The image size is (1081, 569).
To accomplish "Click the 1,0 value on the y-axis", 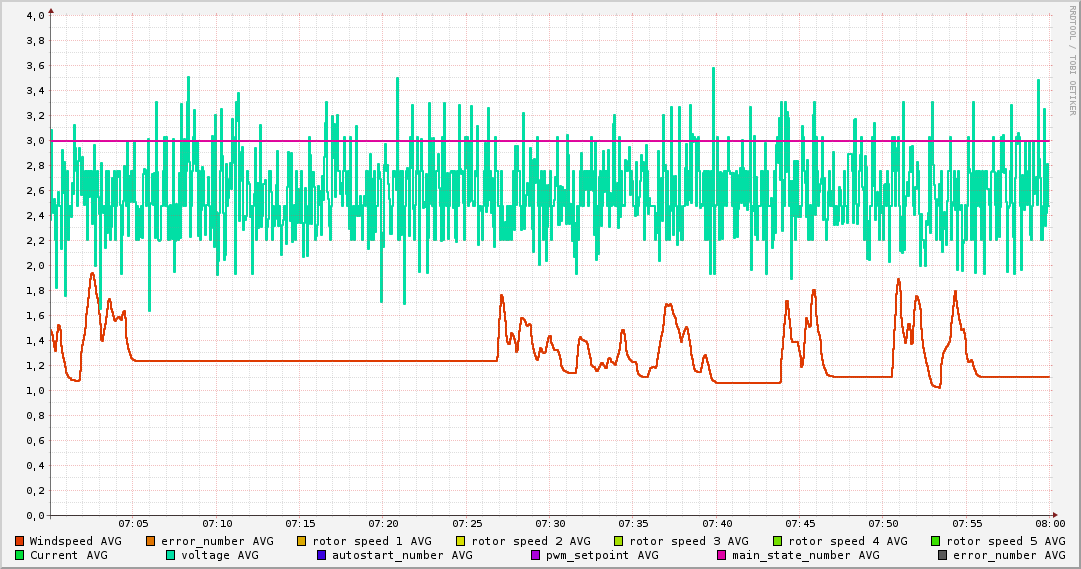I will [35, 391].
